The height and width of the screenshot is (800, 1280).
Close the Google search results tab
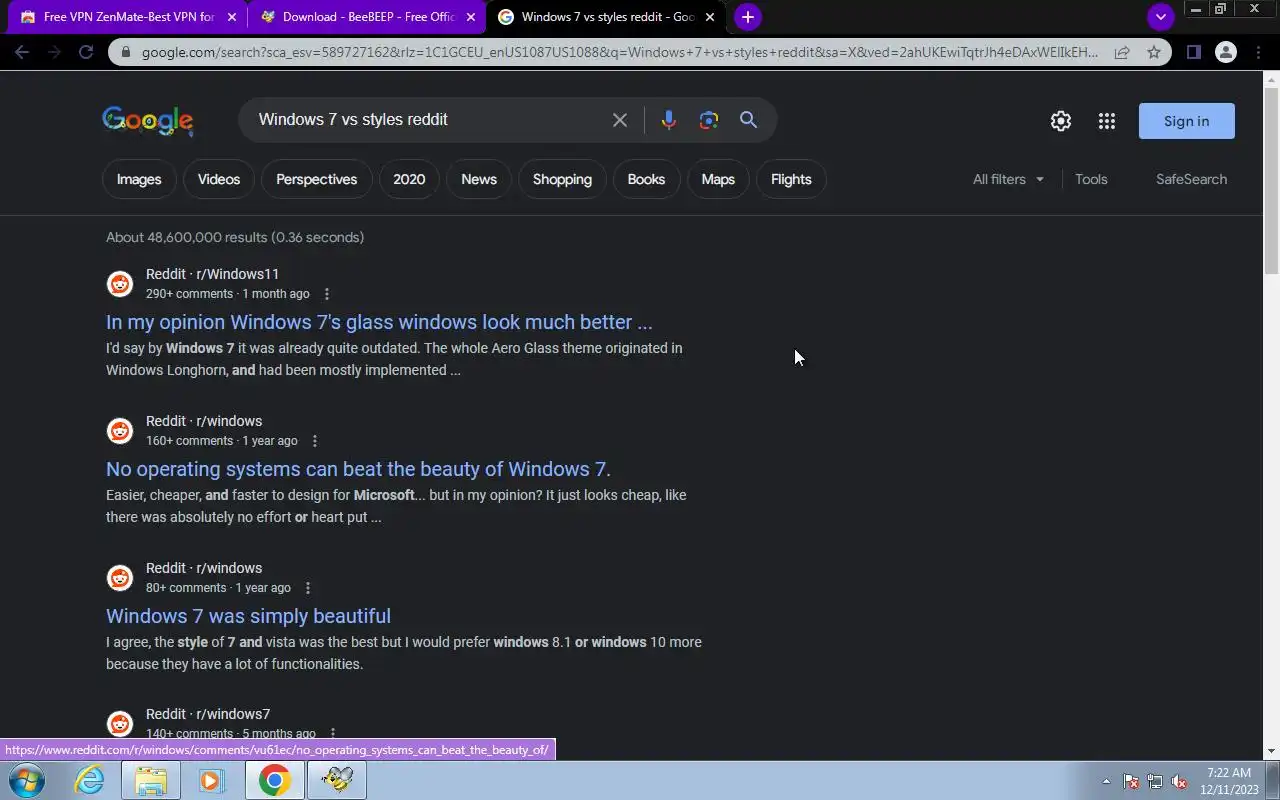coord(710,17)
